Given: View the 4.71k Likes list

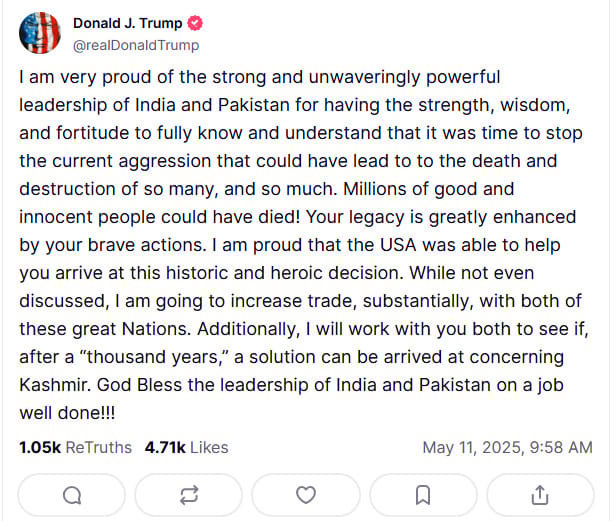Looking at the screenshot, I should tap(187, 447).
